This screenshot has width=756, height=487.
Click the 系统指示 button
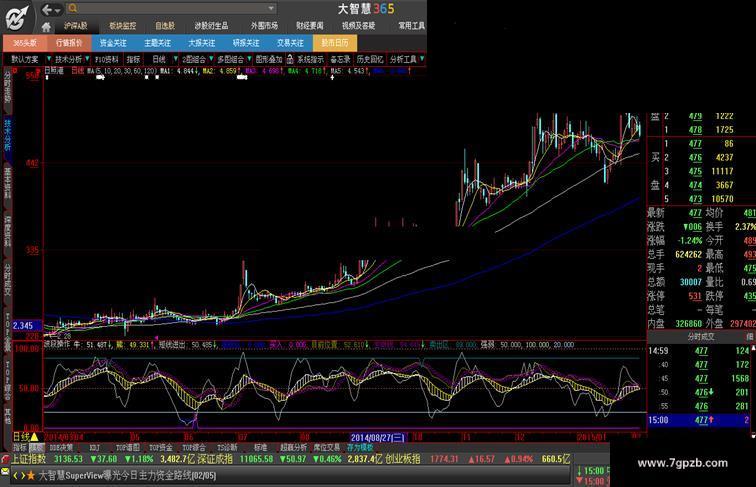[311, 59]
